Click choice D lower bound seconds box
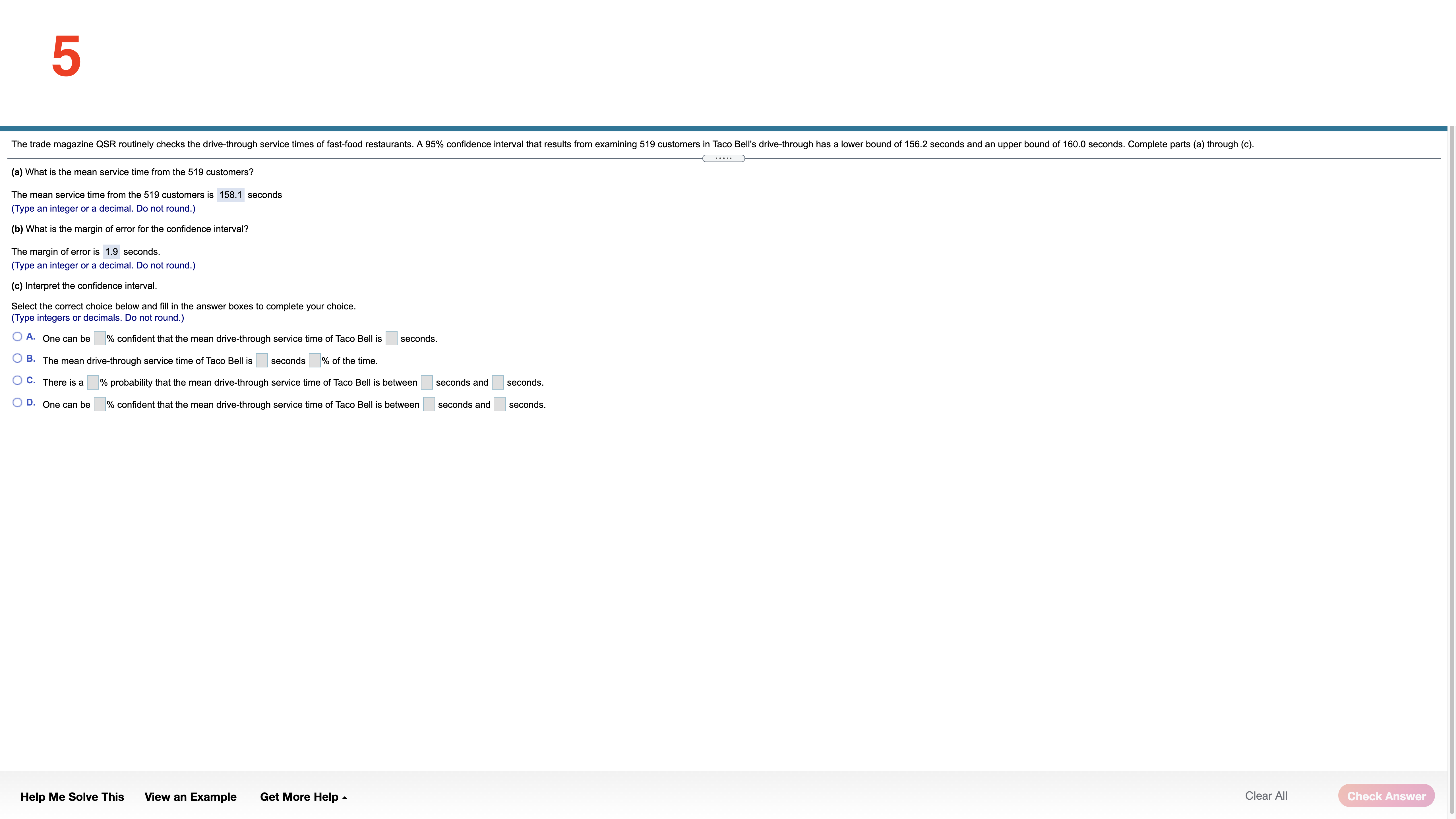 (429, 405)
